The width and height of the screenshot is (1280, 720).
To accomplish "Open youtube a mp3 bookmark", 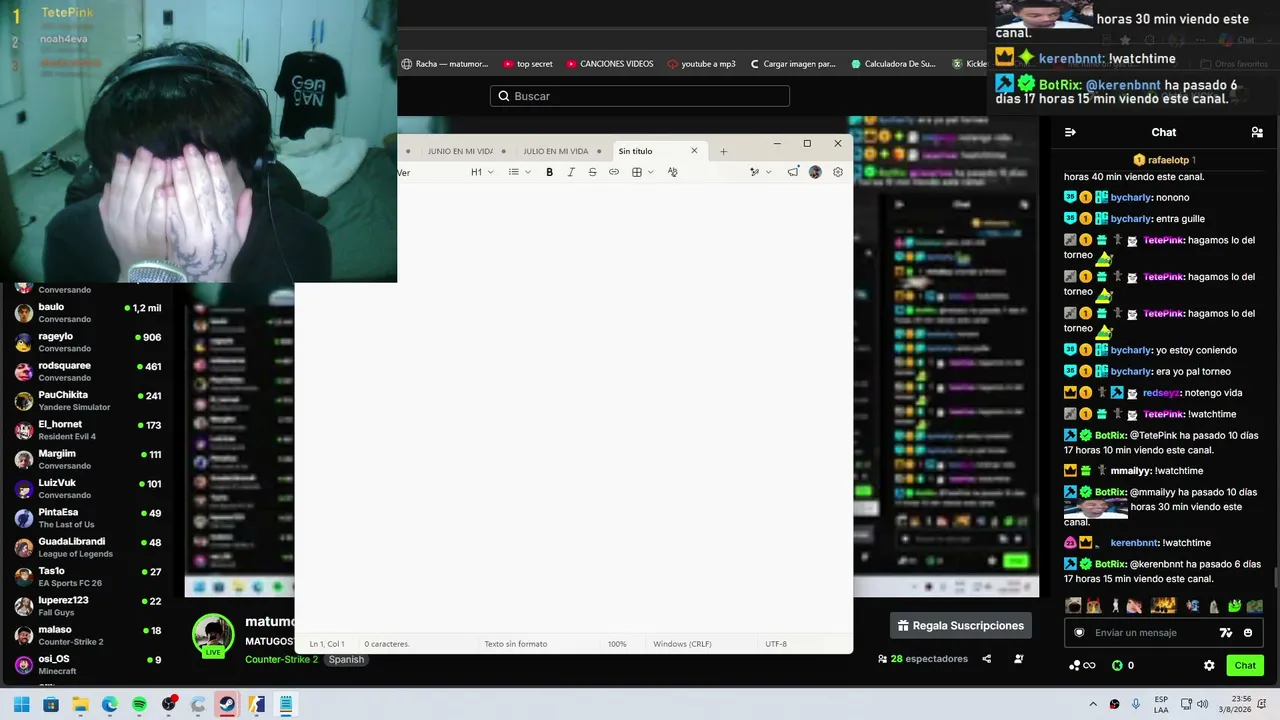I will [701, 64].
